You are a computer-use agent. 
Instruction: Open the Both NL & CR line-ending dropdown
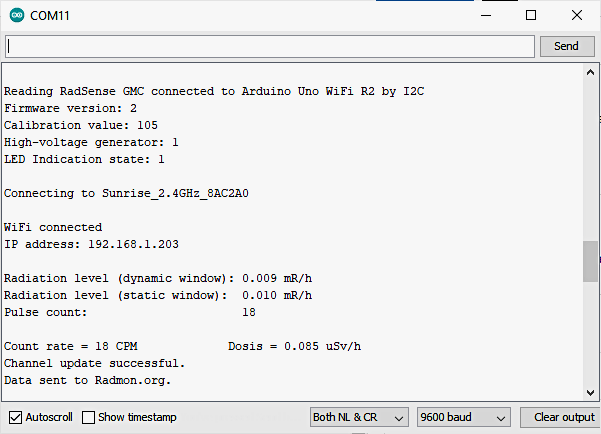click(x=359, y=417)
